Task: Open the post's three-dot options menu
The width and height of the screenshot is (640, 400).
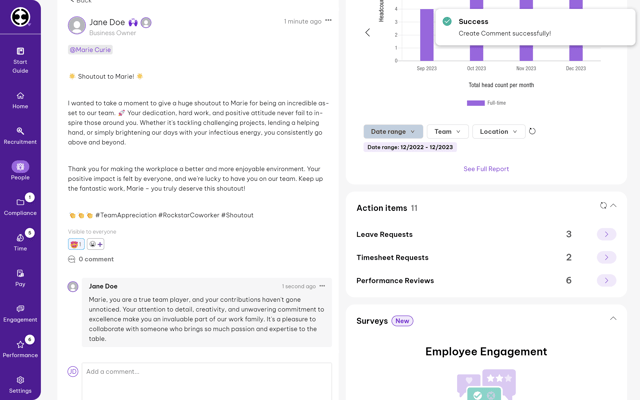Action: (x=329, y=20)
